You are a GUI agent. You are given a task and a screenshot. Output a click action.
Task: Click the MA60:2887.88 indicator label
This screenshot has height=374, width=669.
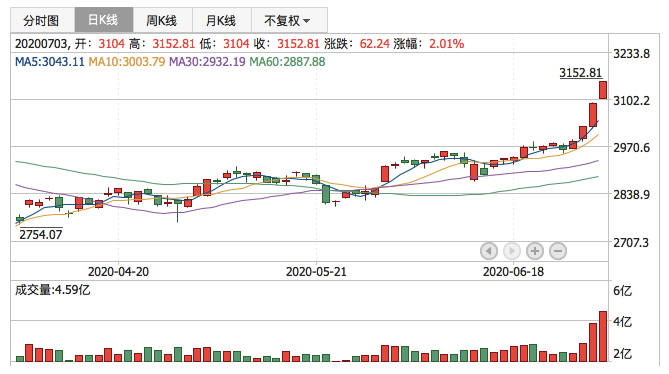[x=287, y=62]
